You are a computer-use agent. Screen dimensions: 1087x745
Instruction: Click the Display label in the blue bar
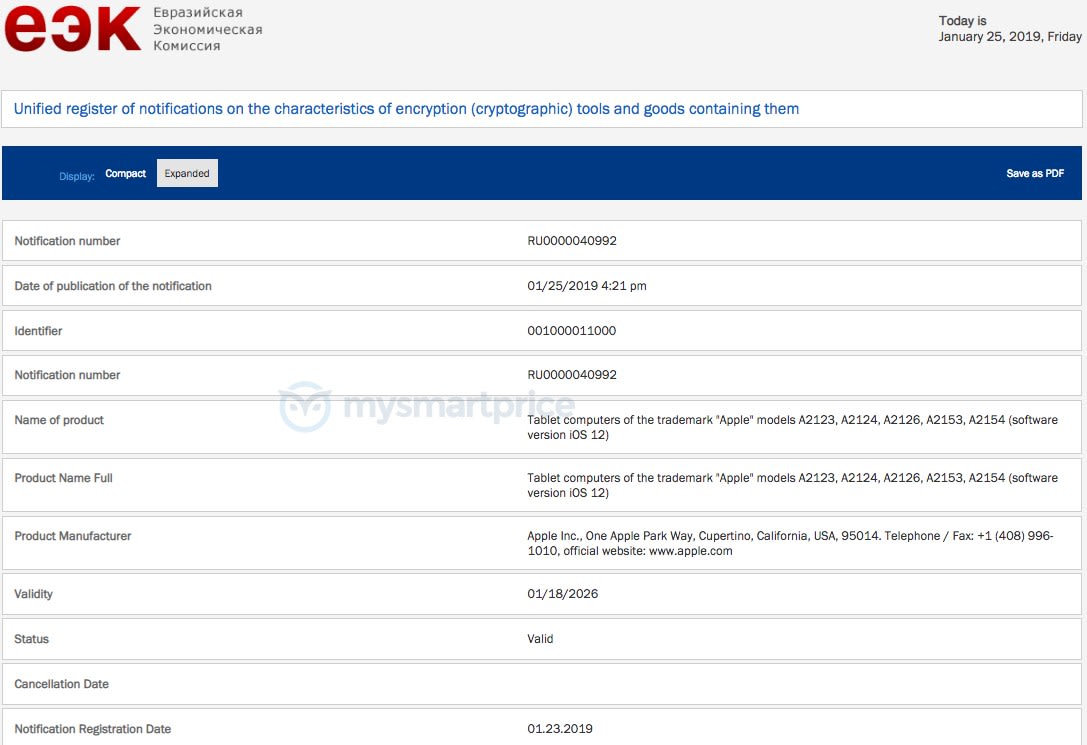[77, 175]
